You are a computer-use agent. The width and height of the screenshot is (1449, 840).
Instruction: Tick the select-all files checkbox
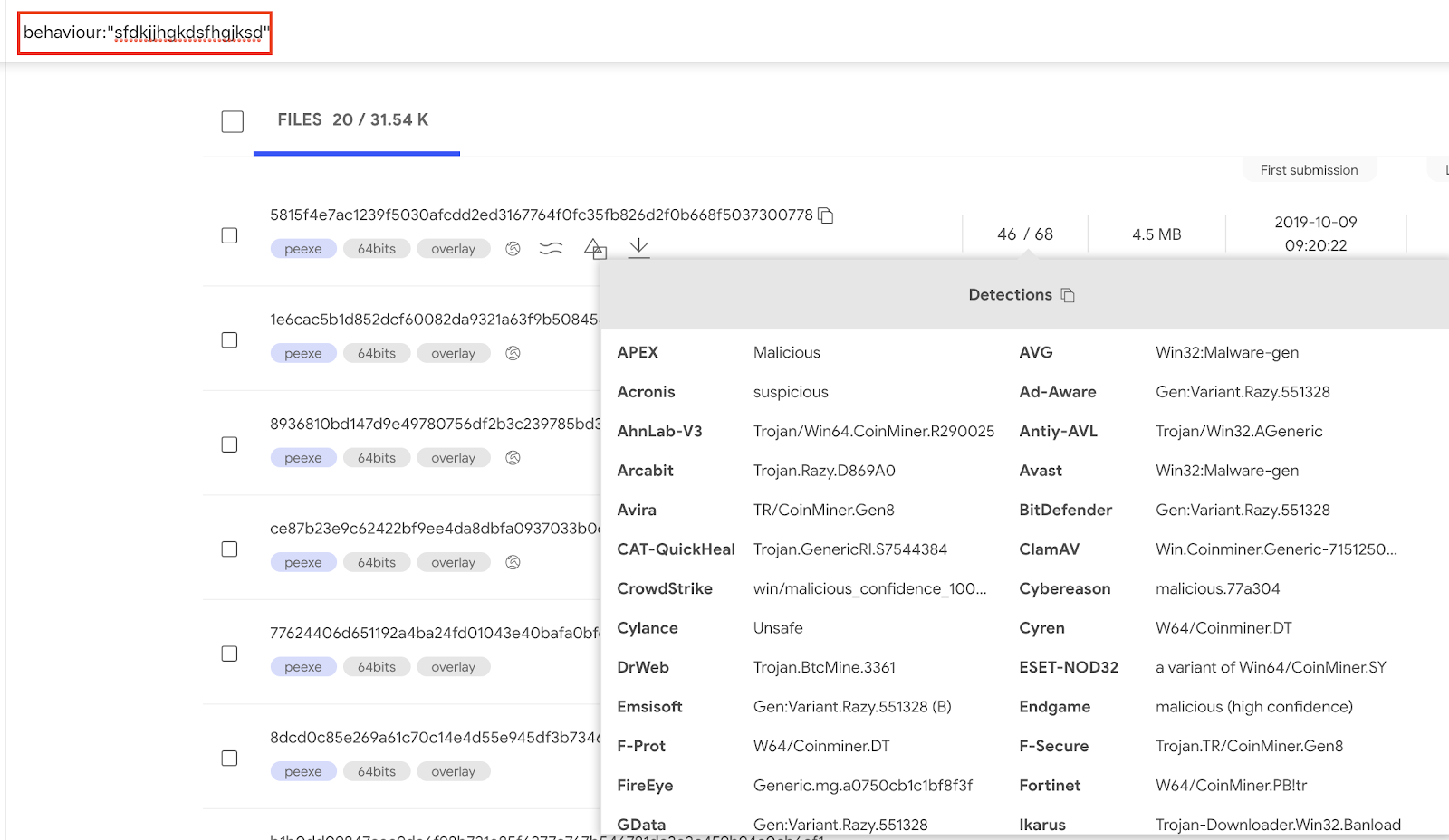tap(233, 121)
